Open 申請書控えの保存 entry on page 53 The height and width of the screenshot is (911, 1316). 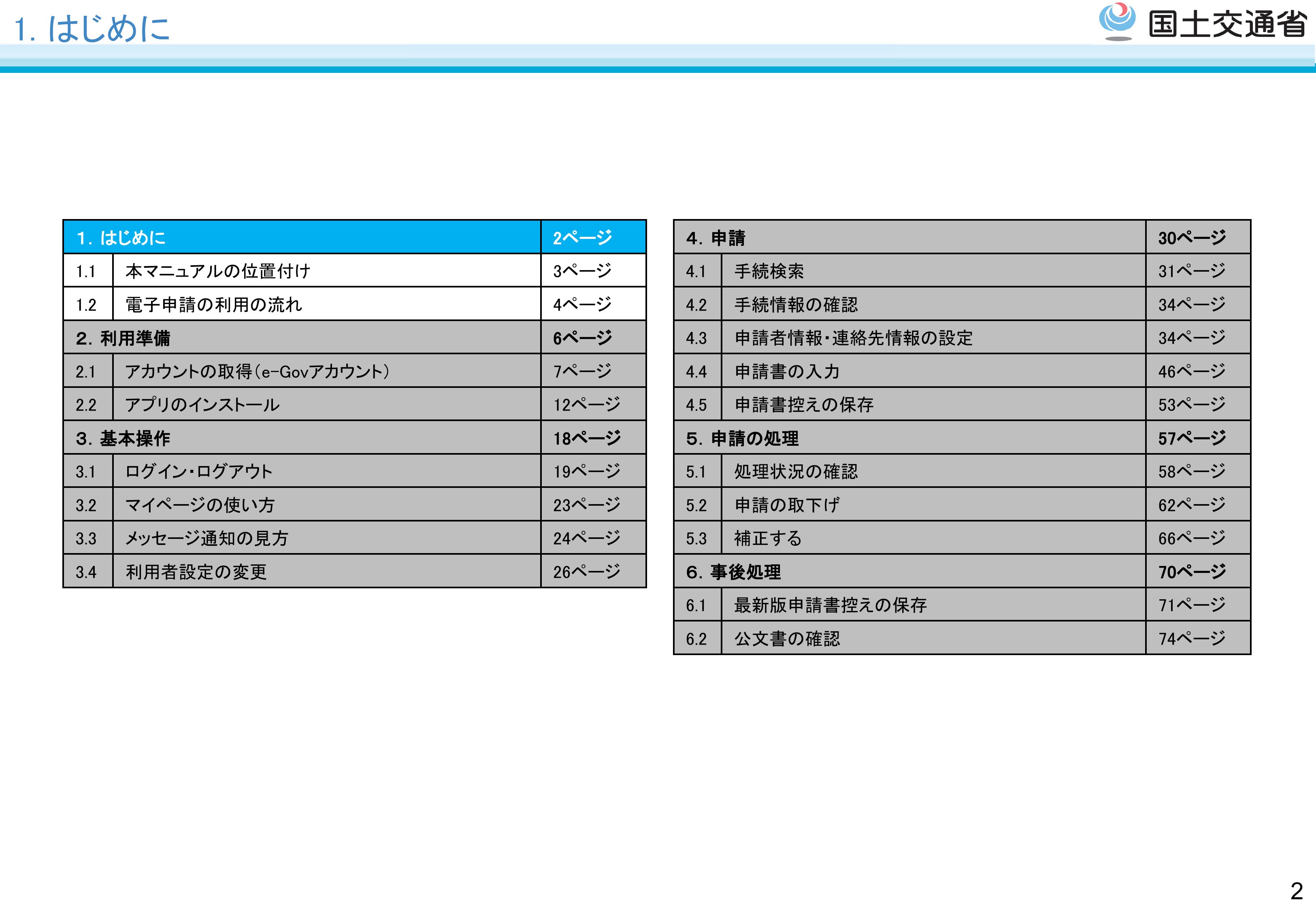tap(803, 405)
